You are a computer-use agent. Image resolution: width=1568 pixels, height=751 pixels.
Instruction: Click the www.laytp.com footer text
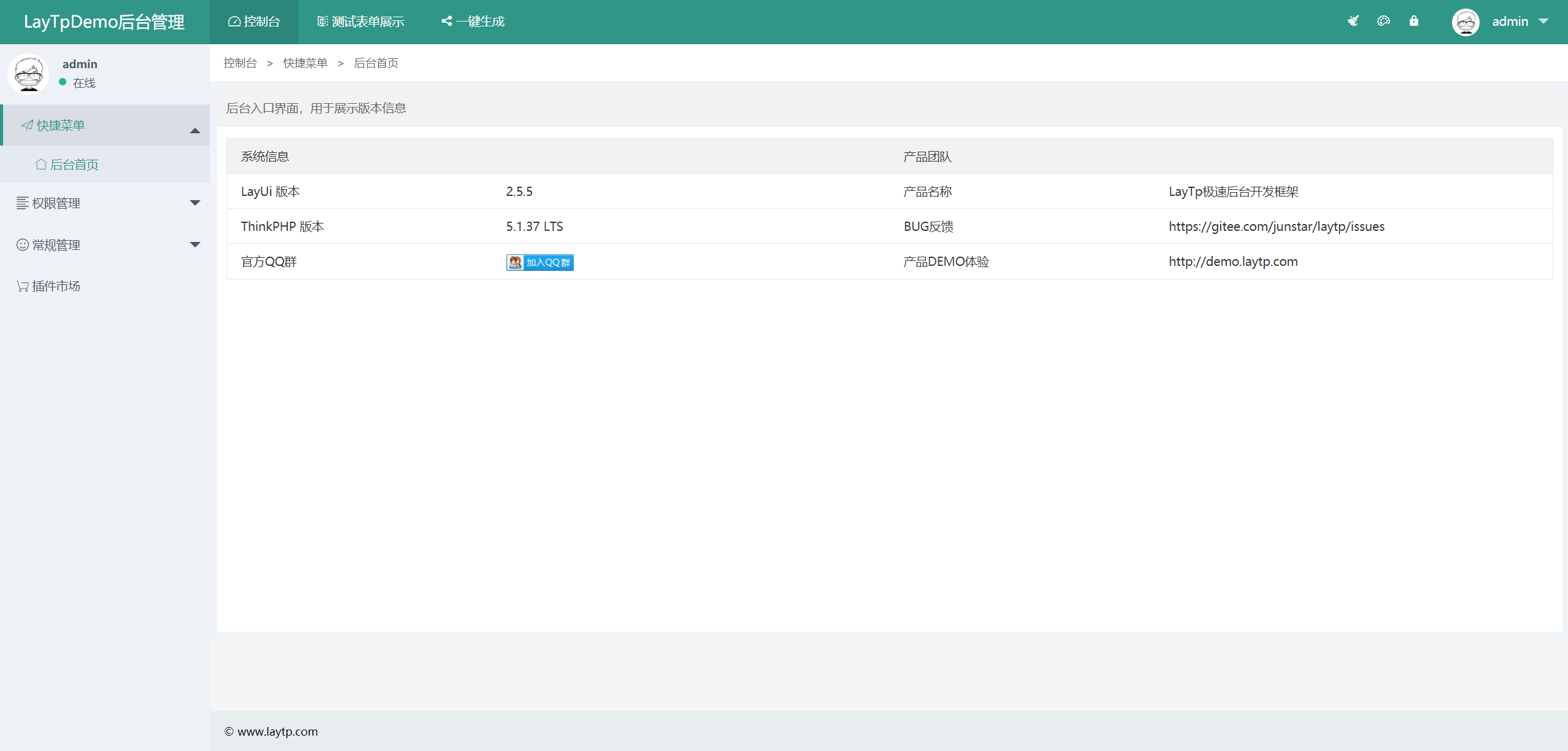(277, 731)
